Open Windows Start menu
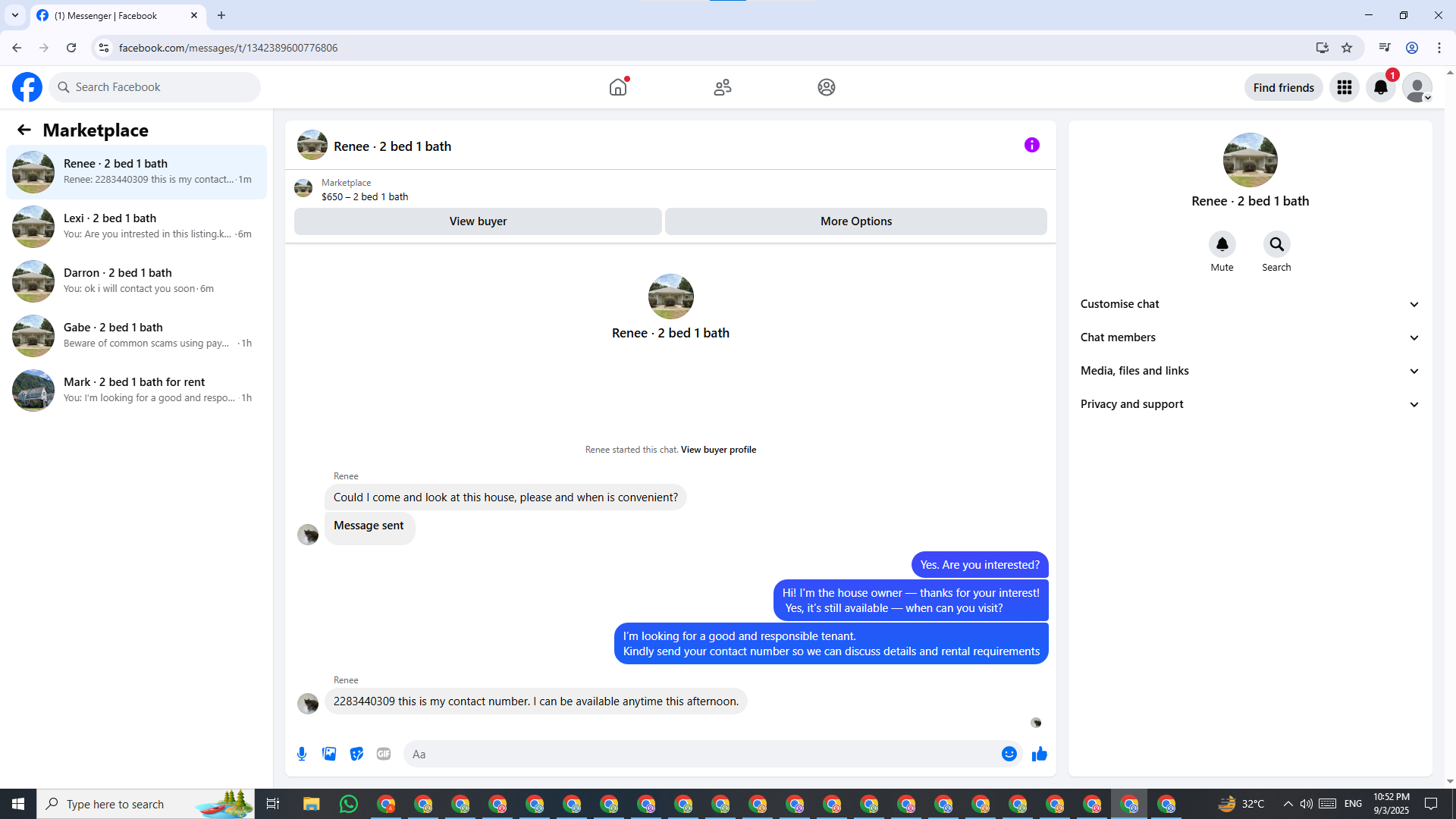 click(18, 804)
